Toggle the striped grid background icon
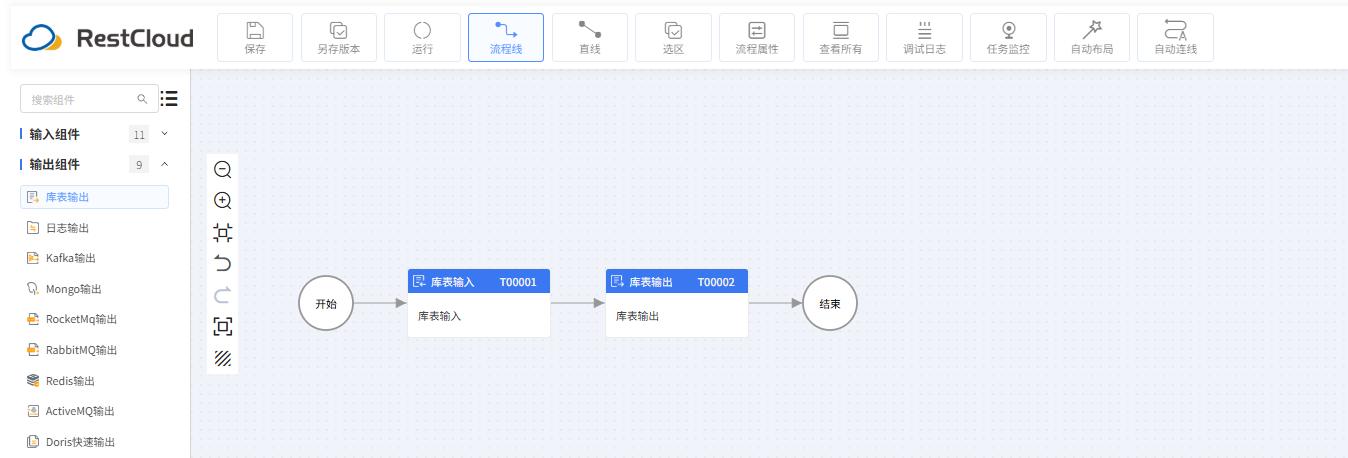Image resolution: width=1348 pixels, height=458 pixels. click(223, 358)
